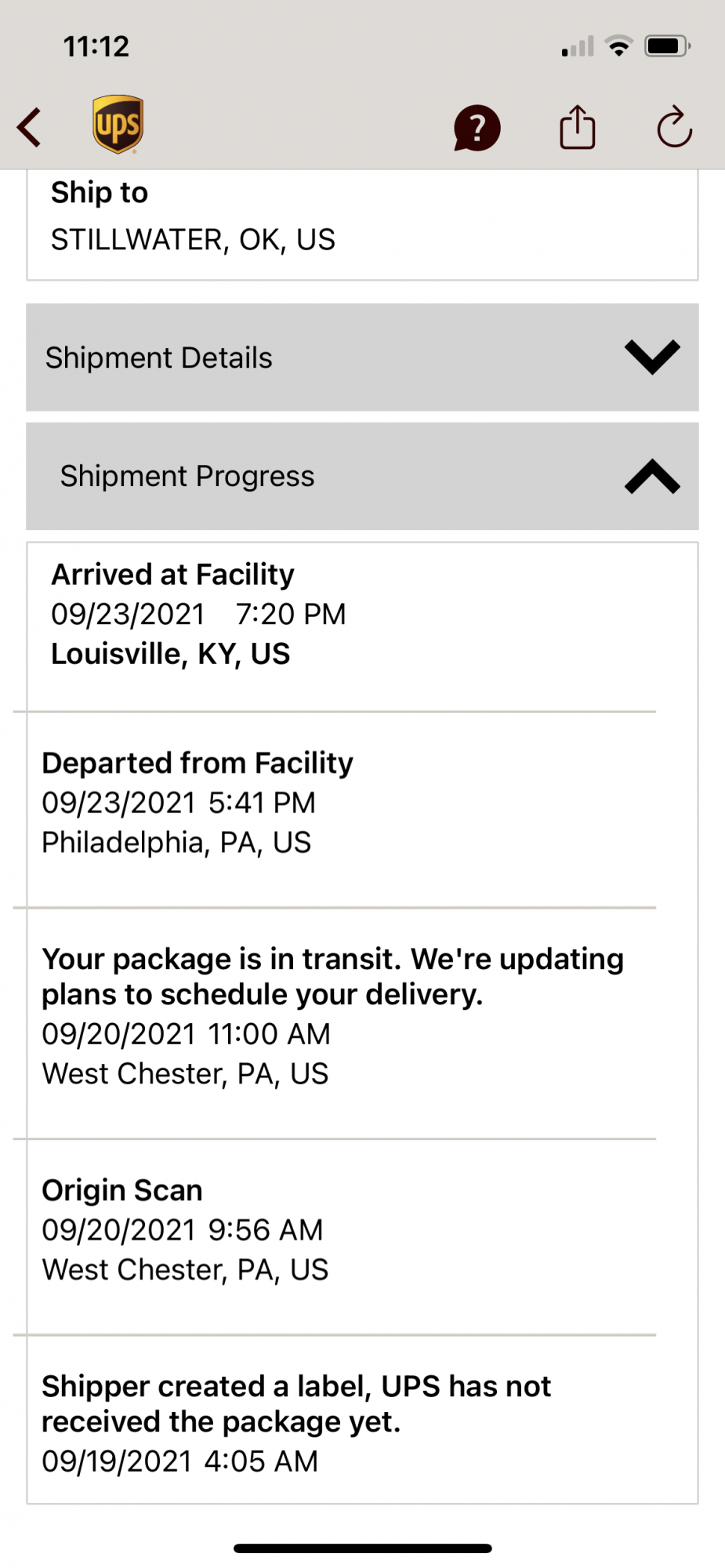The height and width of the screenshot is (1568, 725).
Task: Tap the share icon
Action: 578,127
